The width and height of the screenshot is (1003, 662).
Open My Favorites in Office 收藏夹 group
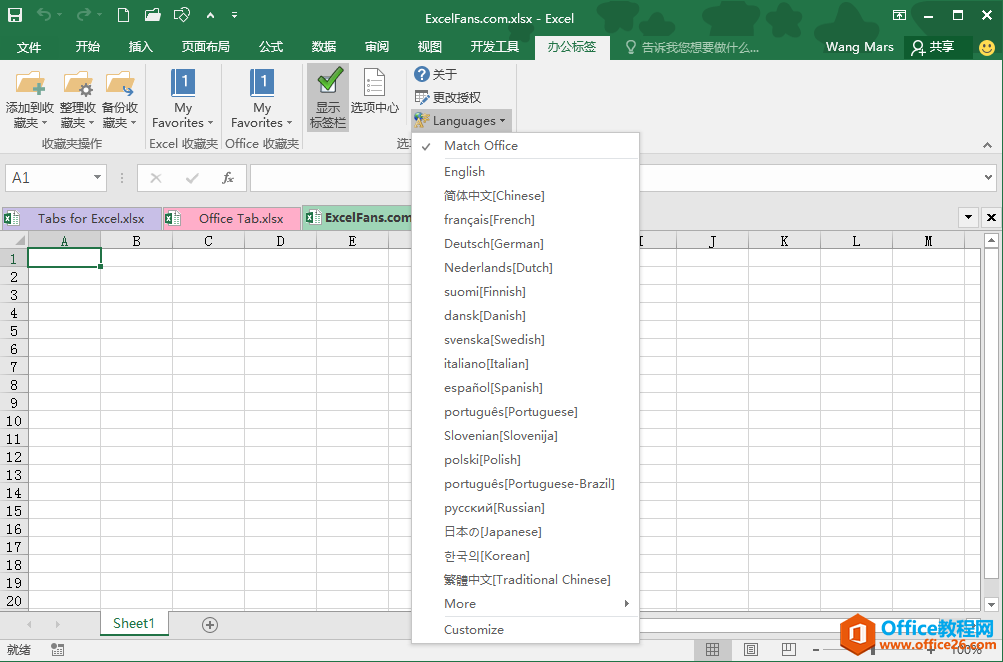(262, 99)
